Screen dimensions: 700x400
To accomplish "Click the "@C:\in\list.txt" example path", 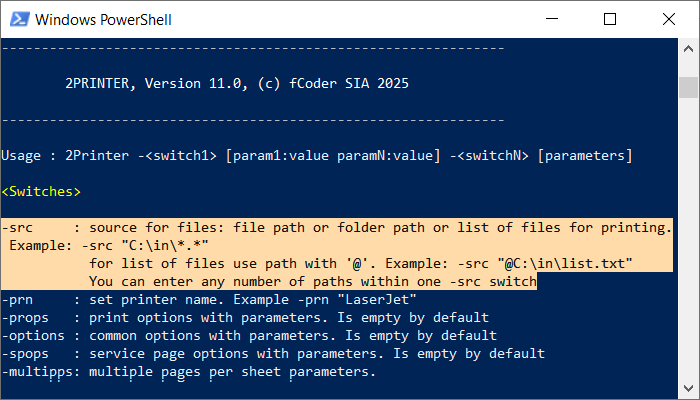I will click(x=565, y=263).
